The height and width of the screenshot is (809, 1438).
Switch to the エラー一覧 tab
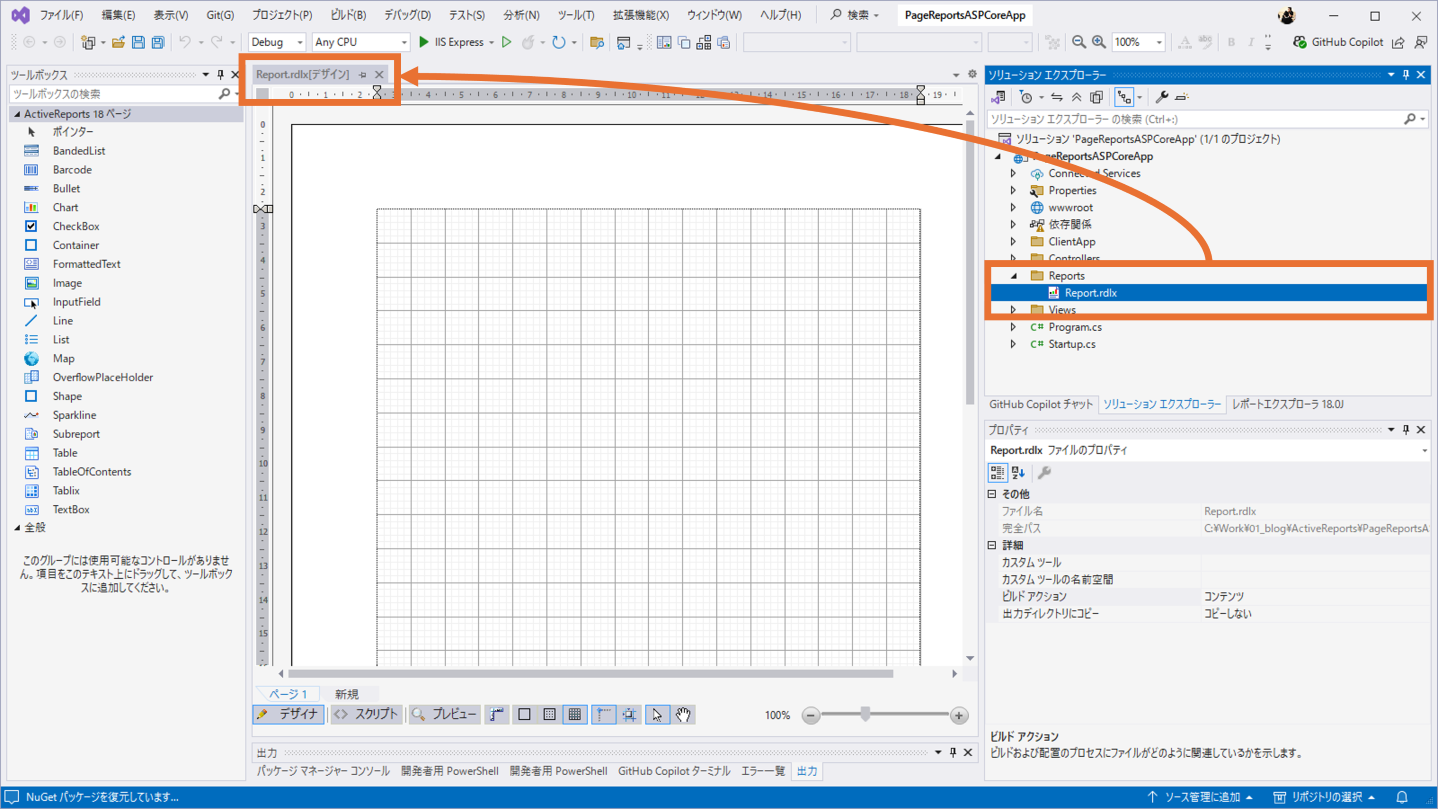pos(763,771)
